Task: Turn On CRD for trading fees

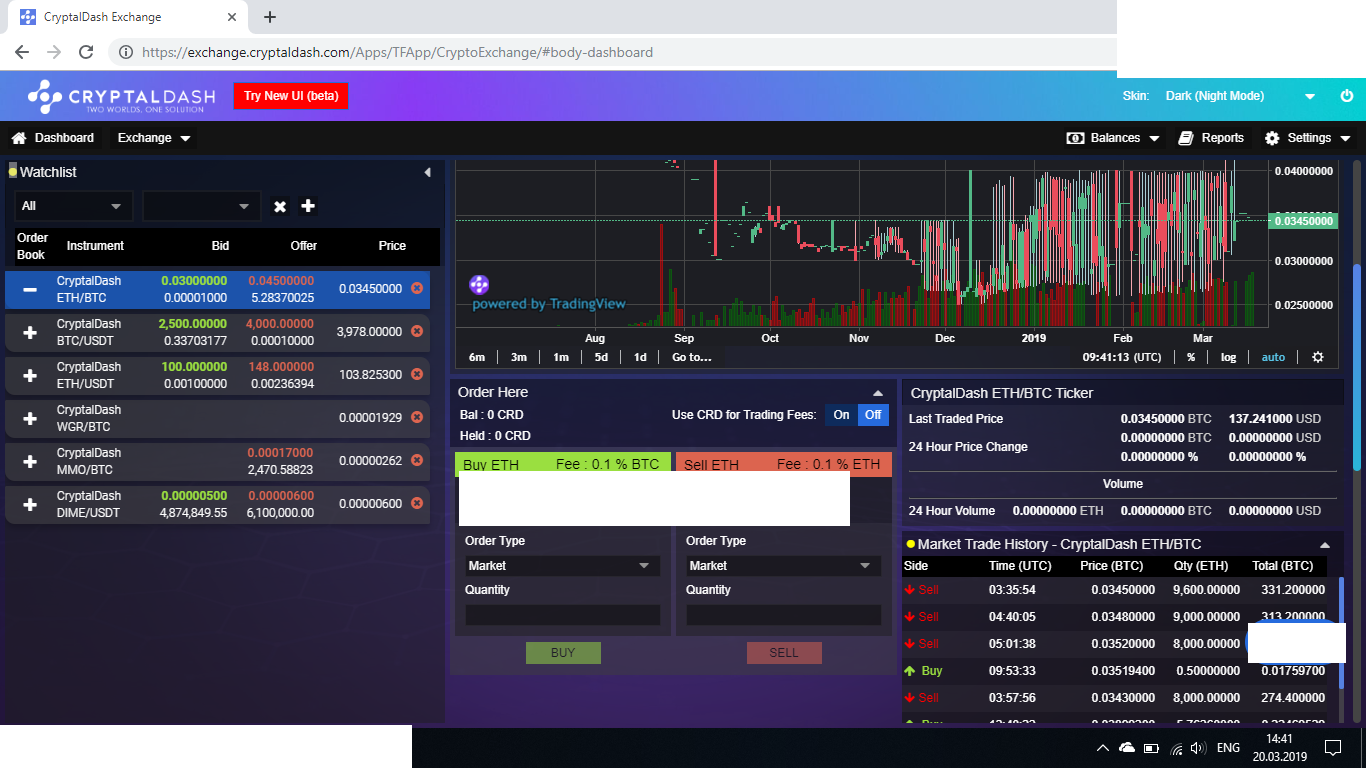Action: click(x=841, y=415)
